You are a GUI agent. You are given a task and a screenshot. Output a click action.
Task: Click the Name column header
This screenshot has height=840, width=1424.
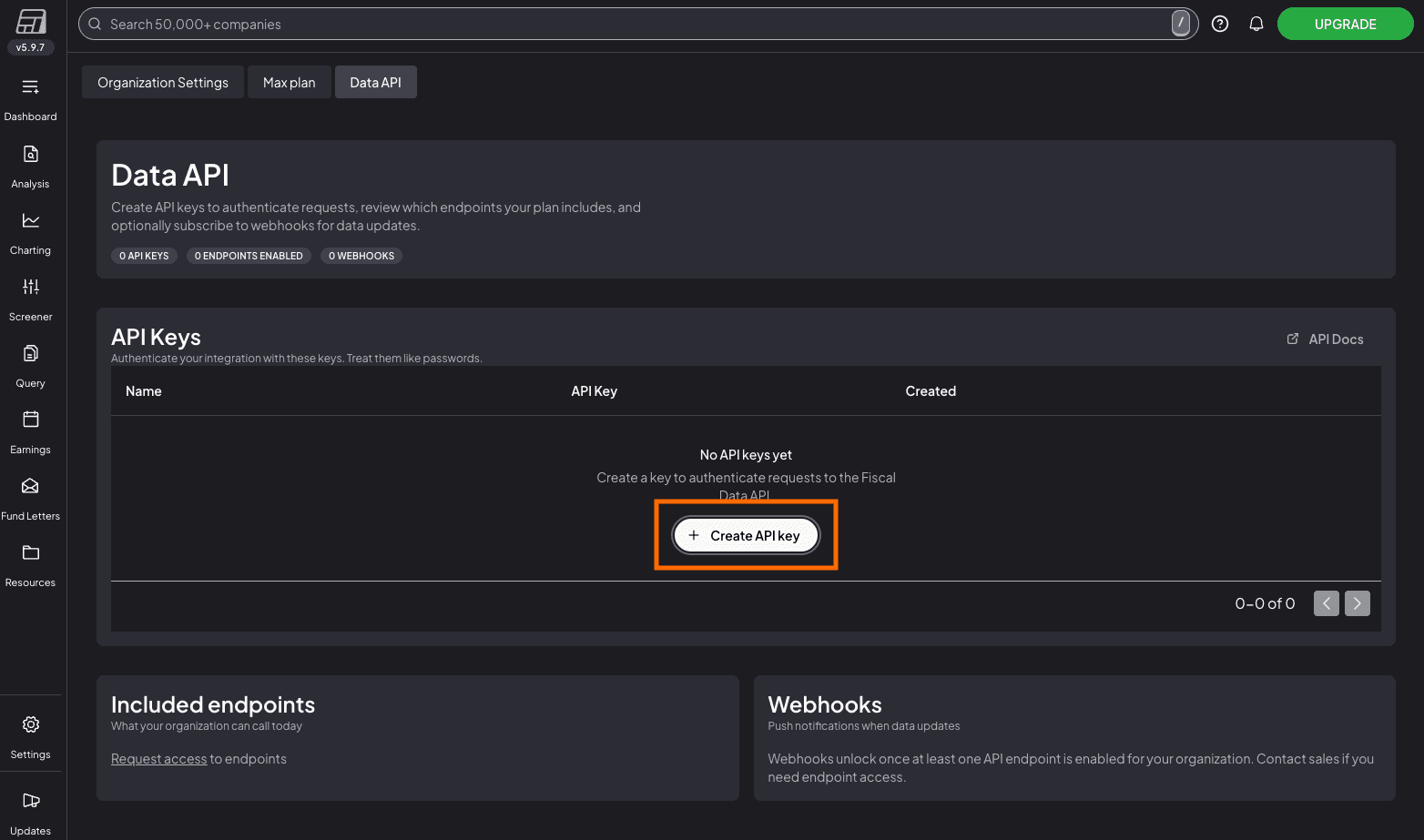(144, 391)
